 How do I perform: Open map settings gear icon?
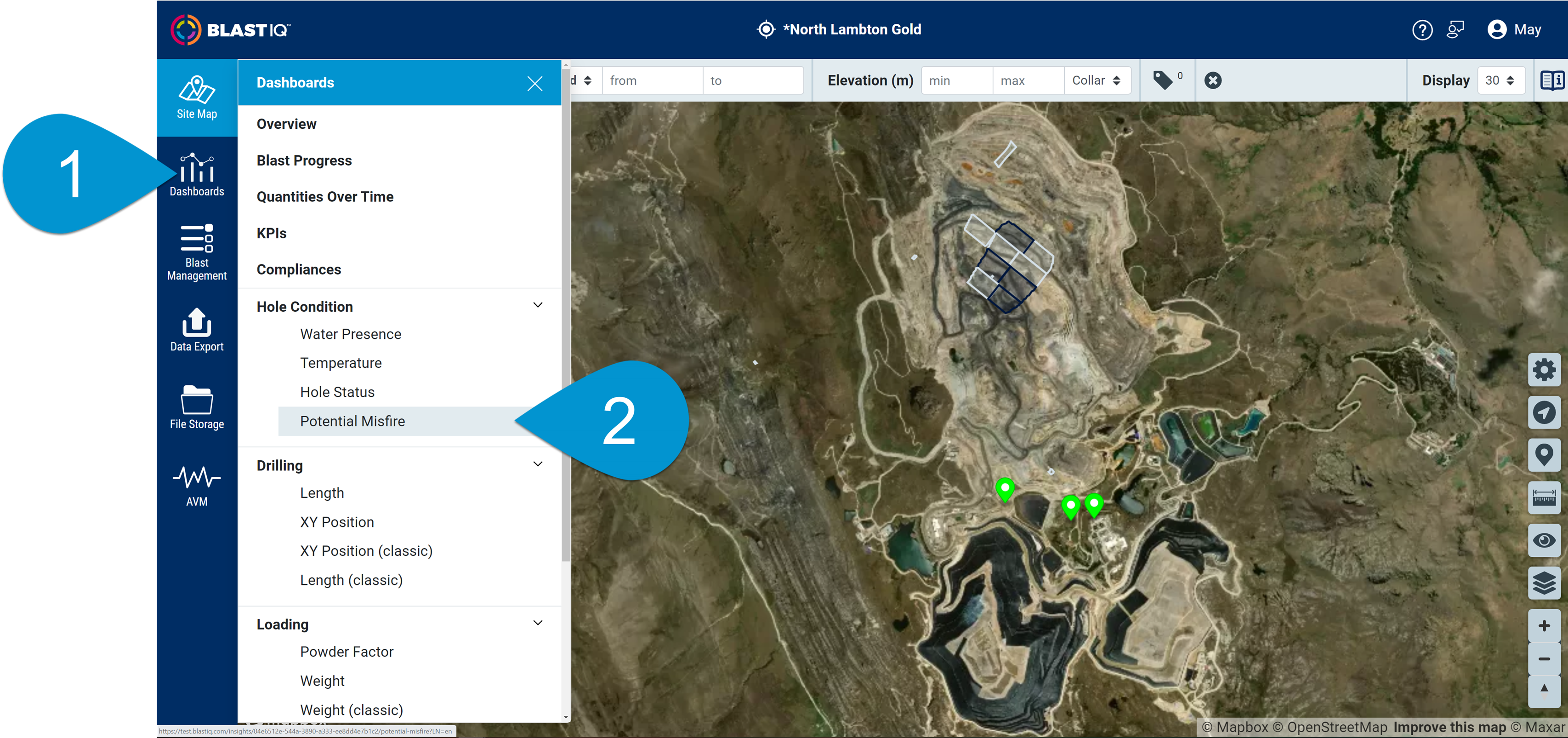coord(1544,370)
